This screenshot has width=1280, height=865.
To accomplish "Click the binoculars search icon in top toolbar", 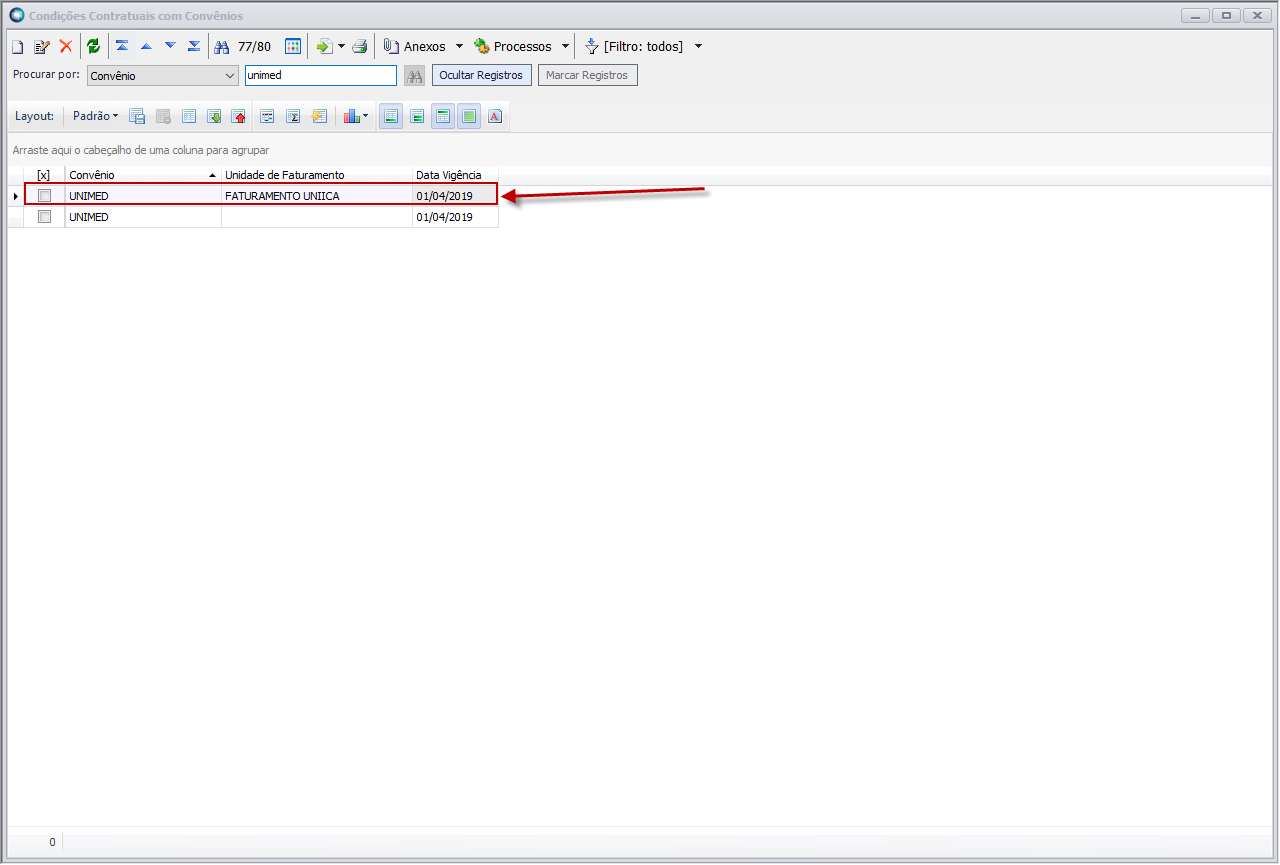I will pyautogui.click(x=222, y=46).
